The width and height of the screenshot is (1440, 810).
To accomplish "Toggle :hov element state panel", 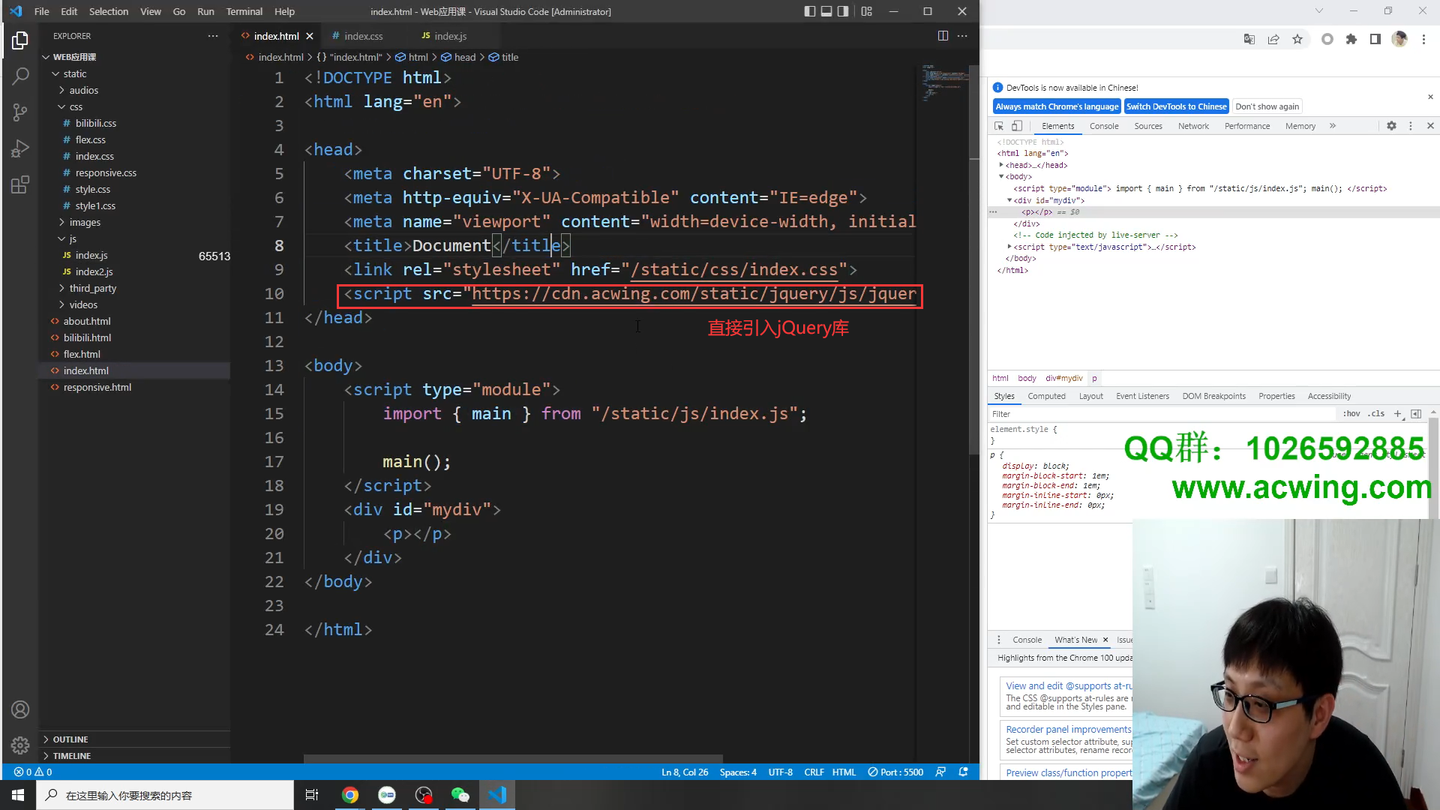I will [x=1352, y=414].
